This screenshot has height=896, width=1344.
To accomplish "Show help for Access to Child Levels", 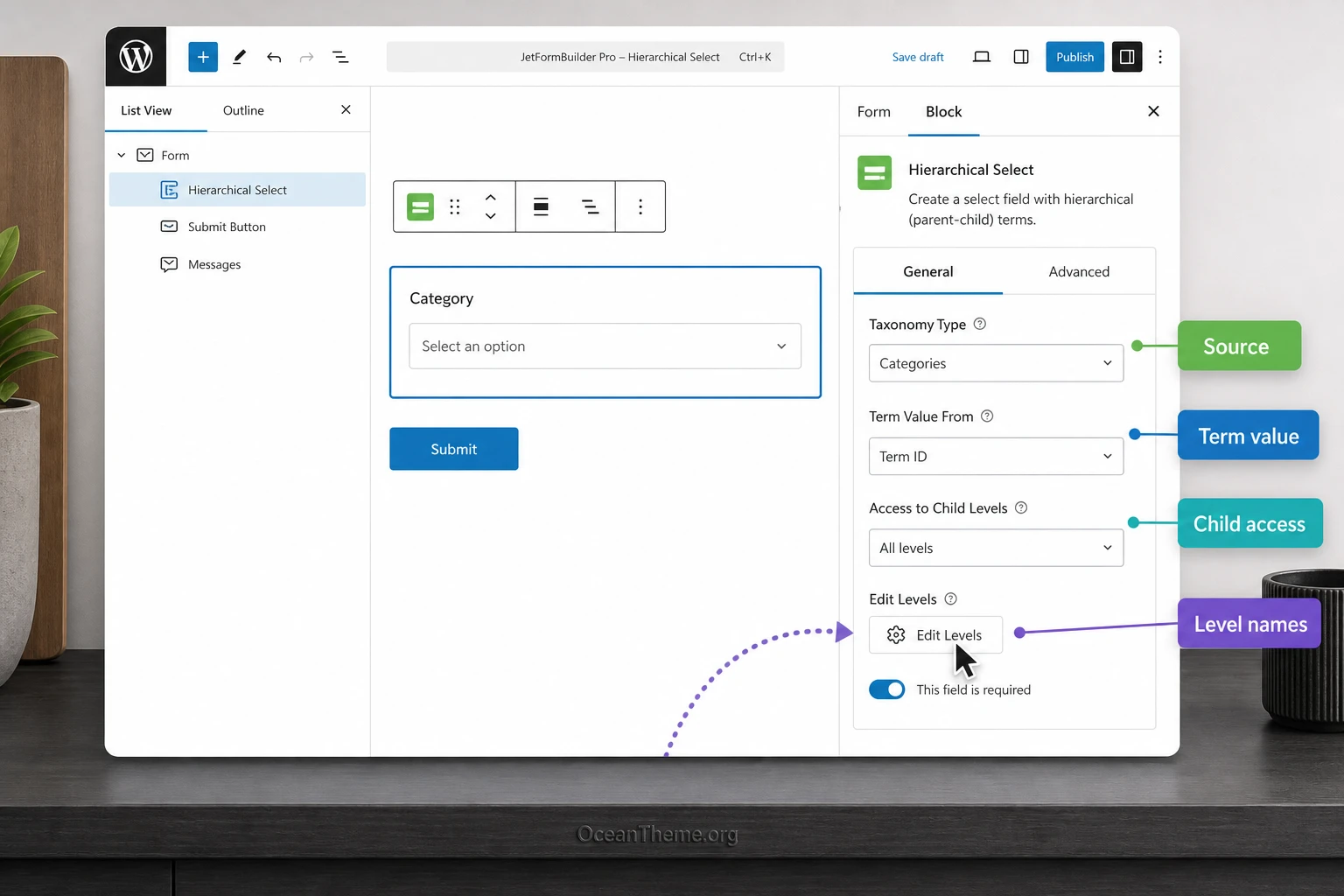I will (1021, 507).
